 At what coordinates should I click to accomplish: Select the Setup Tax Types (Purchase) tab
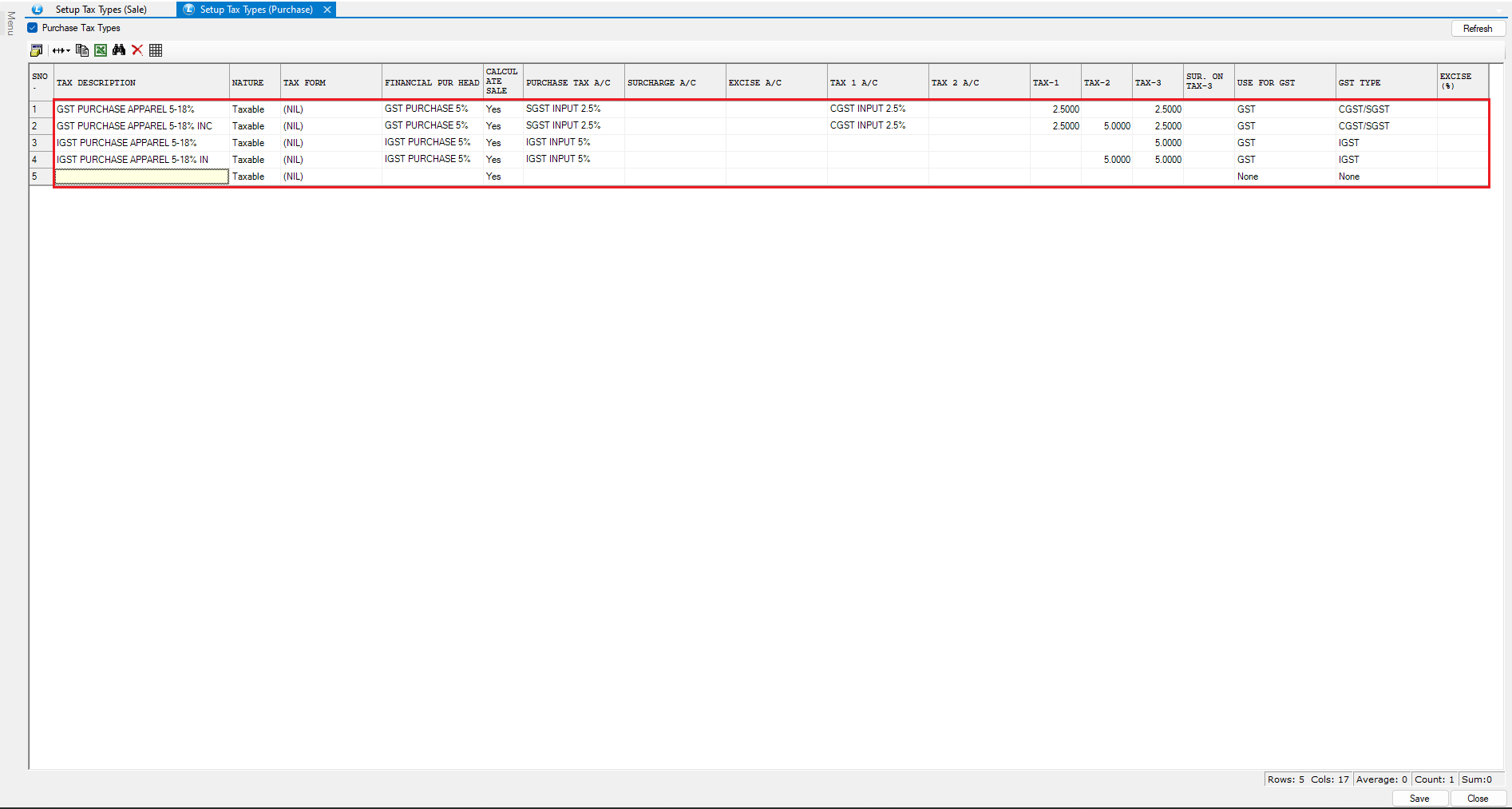(x=255, y=10)
